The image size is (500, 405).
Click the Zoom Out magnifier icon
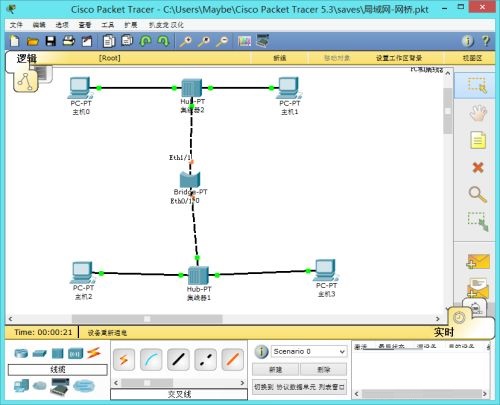222,41
